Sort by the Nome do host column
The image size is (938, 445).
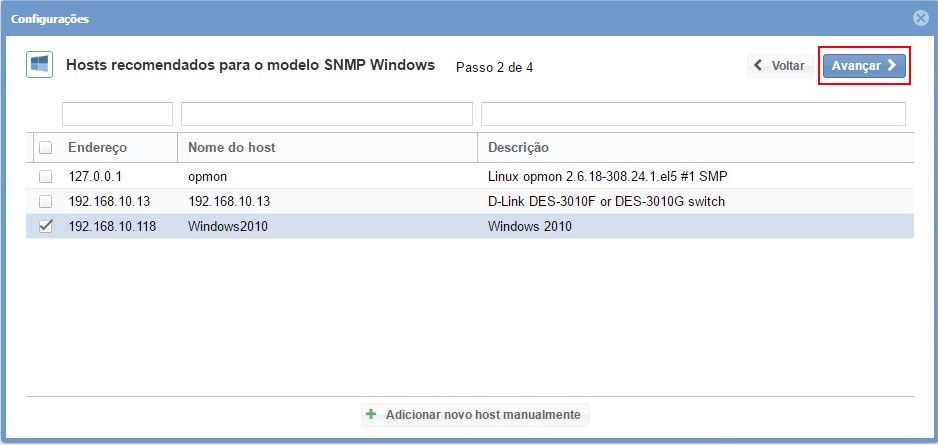pyautogui.click(x=232, y=148)
